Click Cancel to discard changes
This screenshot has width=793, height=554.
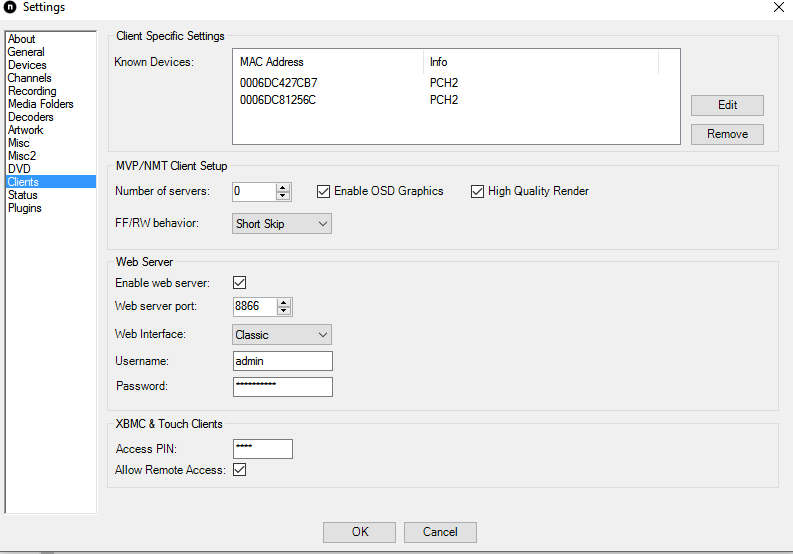pos(440,532)
